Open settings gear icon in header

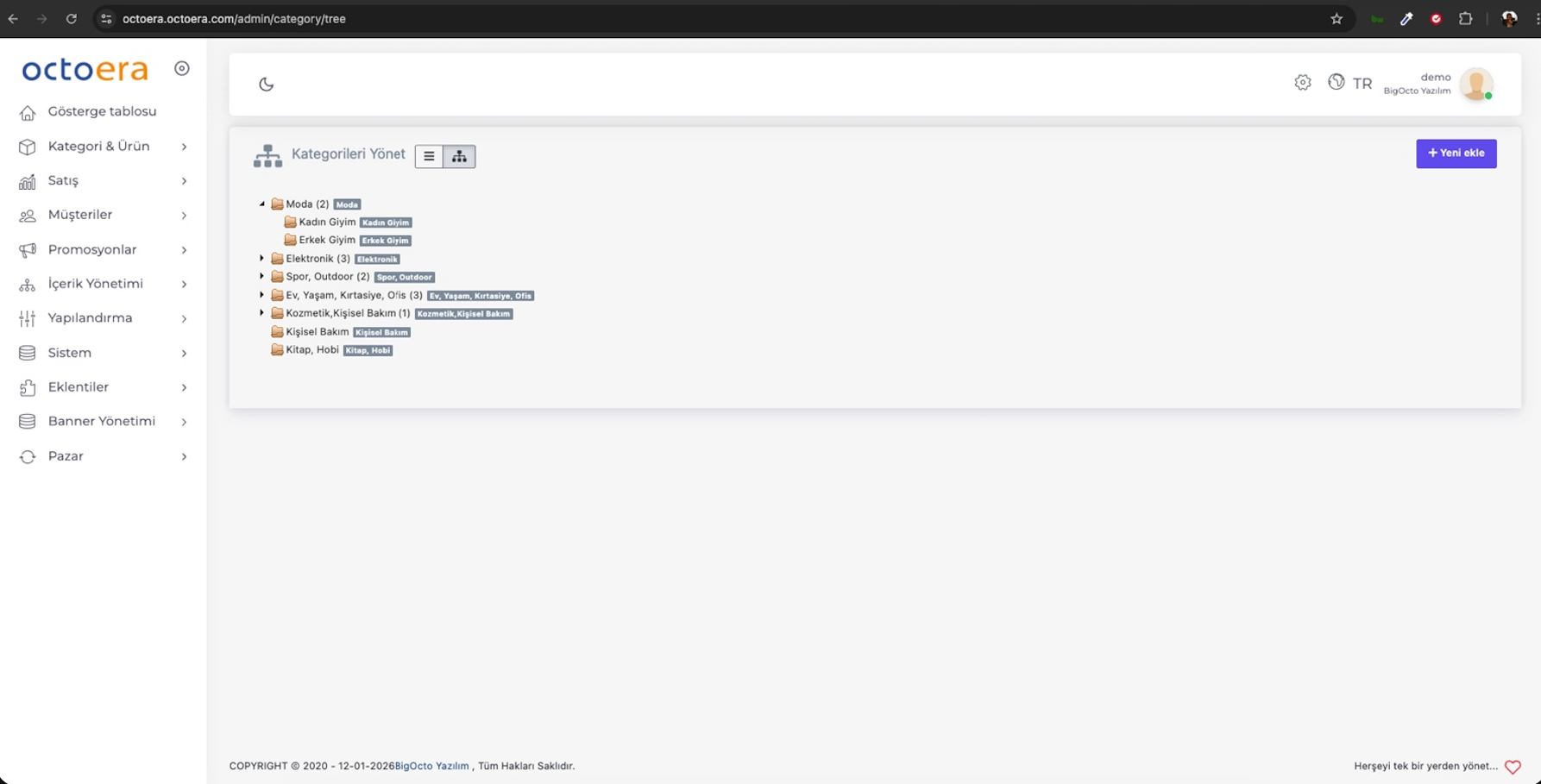pos(1303,83)
